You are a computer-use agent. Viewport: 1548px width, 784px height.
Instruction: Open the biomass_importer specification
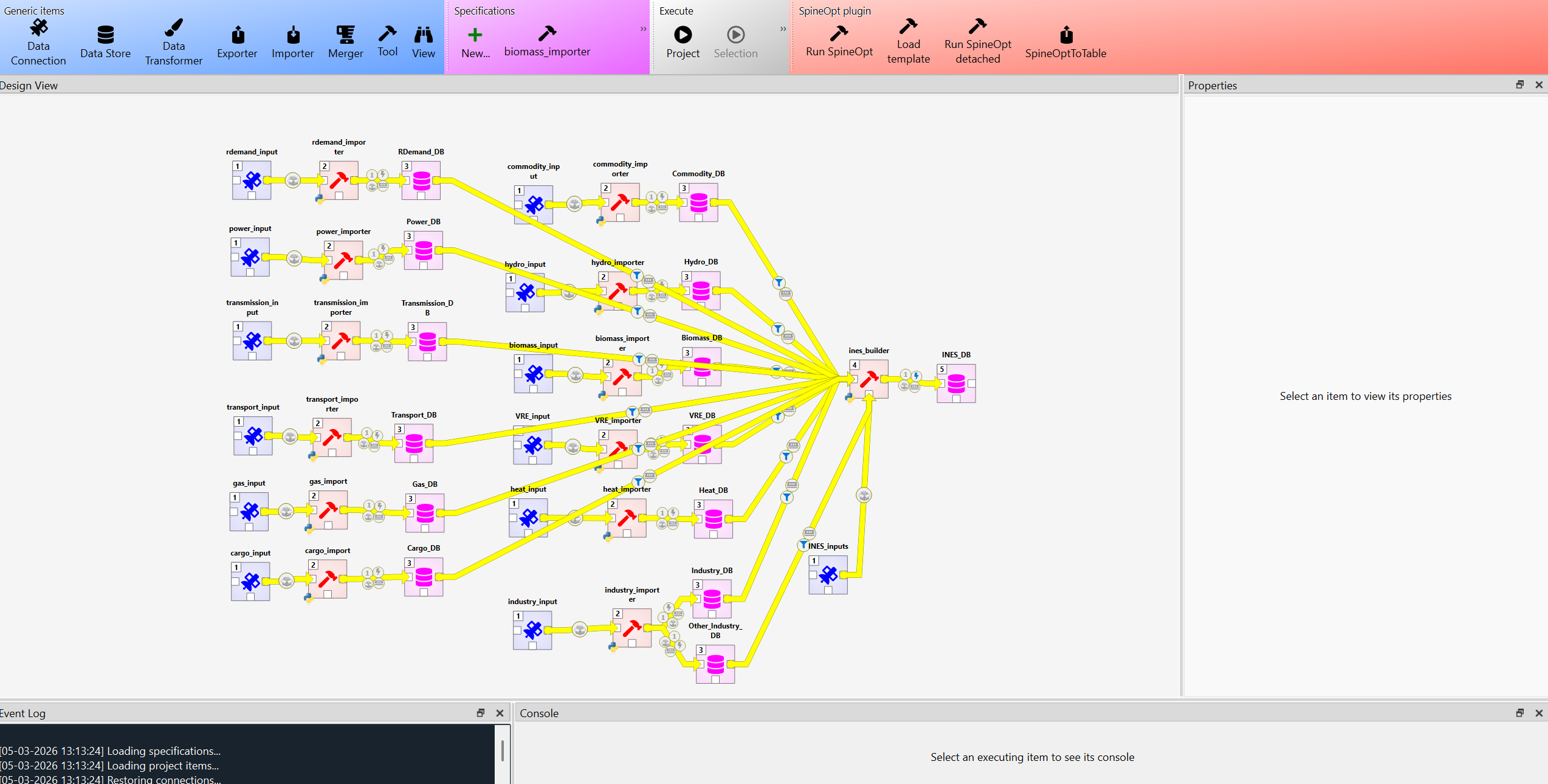[546, 38]
